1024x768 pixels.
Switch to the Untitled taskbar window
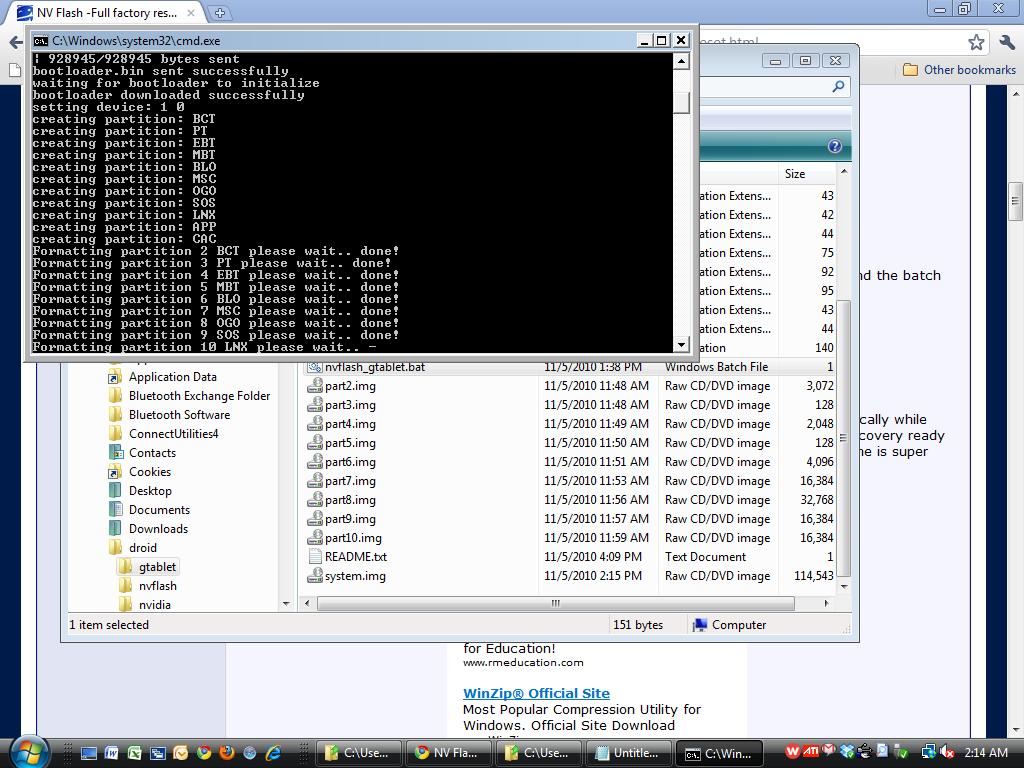[x=626, y=752]
